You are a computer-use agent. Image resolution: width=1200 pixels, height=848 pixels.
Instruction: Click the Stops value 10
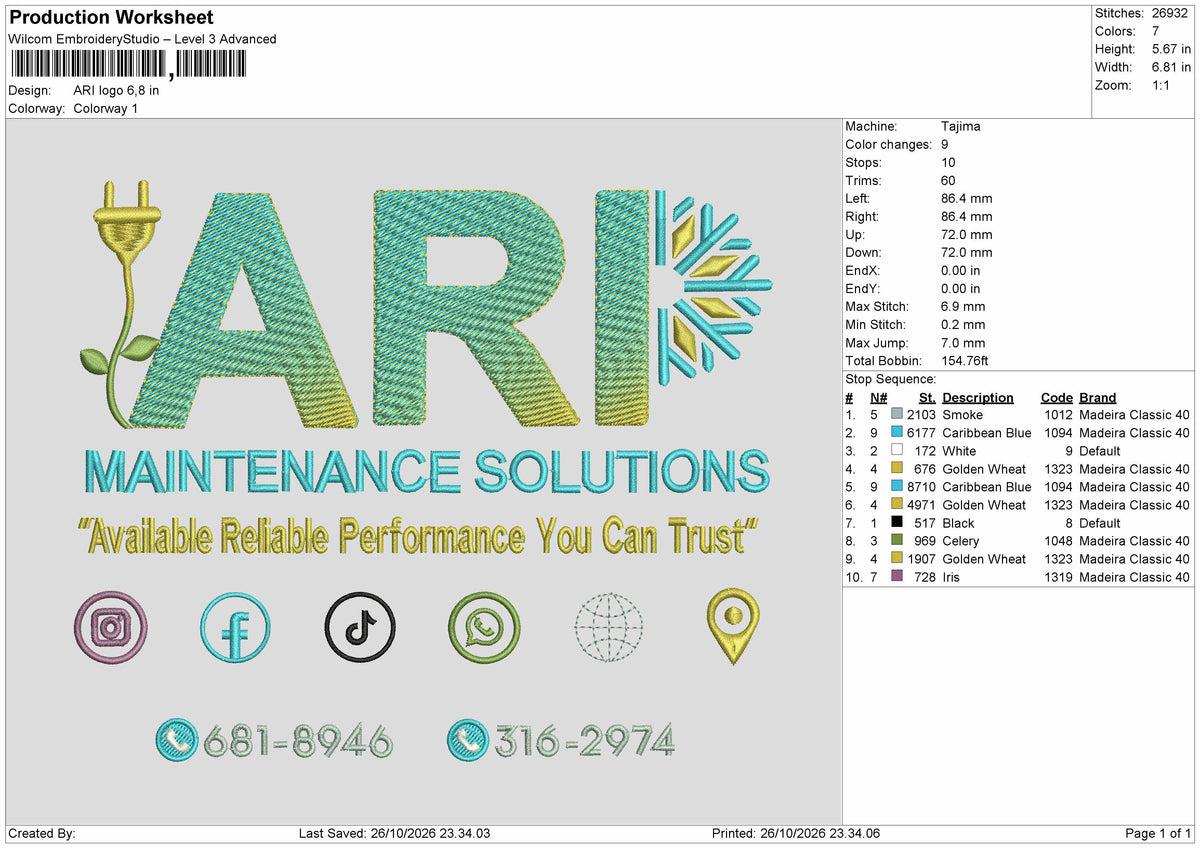click(x=948, y=163)
